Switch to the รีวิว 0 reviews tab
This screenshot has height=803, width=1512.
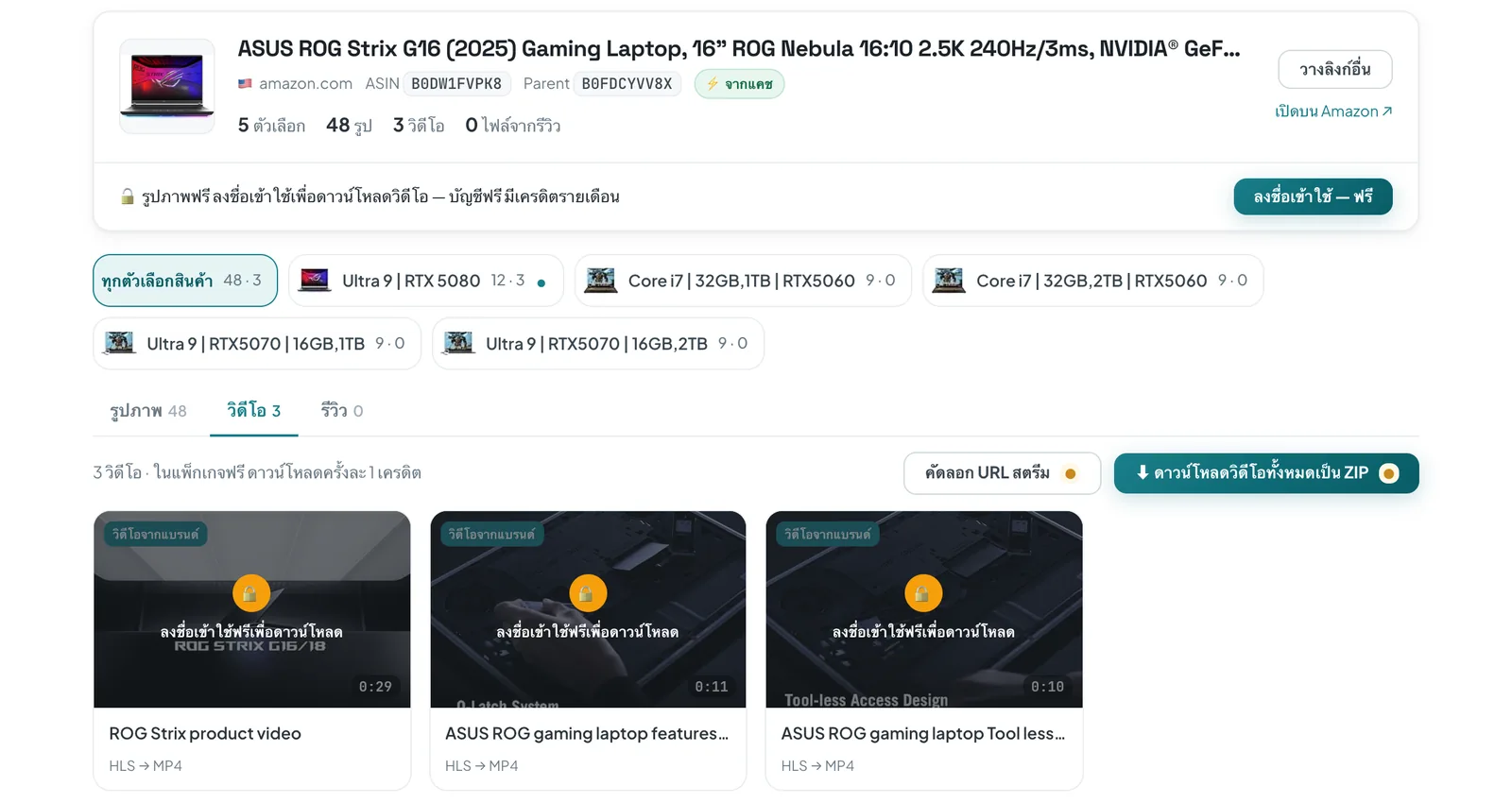342,411
